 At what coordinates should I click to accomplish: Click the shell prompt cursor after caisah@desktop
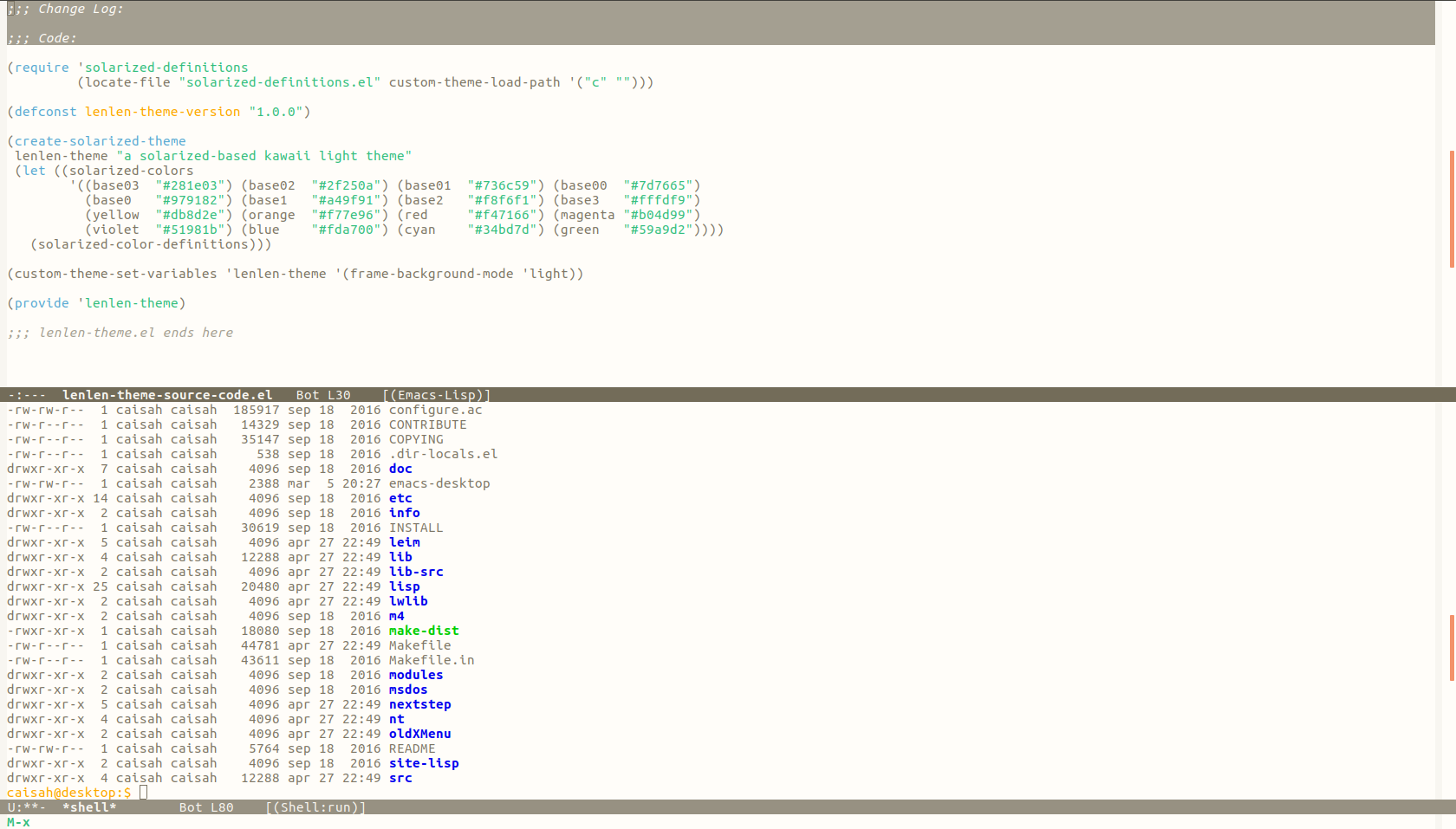[143, 793]
